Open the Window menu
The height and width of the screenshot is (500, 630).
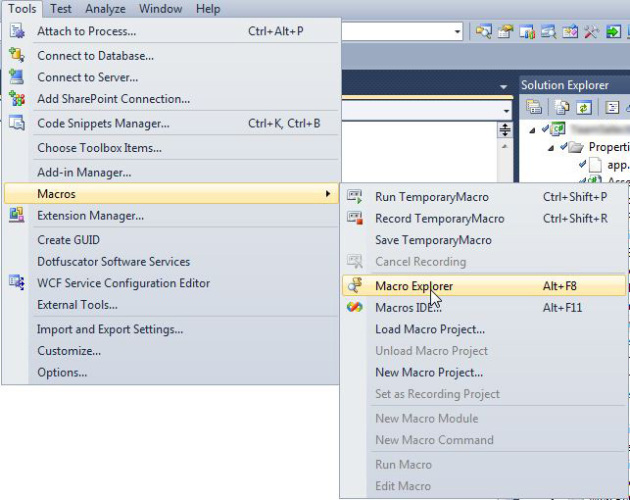[x=160, y=8]
